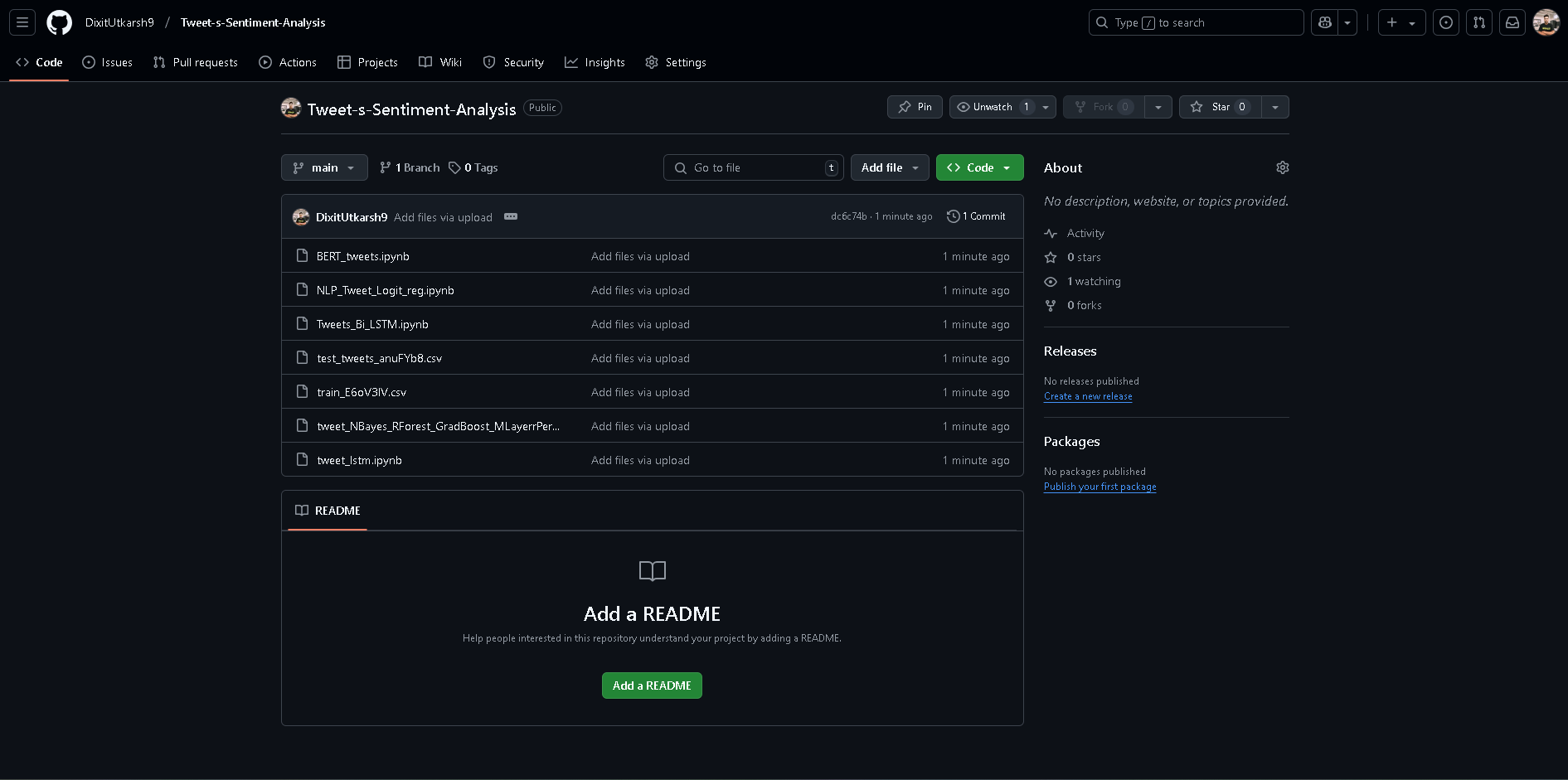Click the green Add a README button
The height and width of the screenshot is (780, 1568).
click(x=652, y=686)
